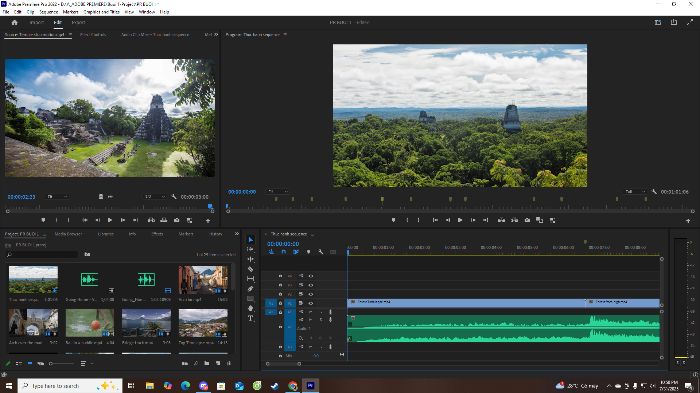Select the Selection tool in the toolbox

[250, 240]
